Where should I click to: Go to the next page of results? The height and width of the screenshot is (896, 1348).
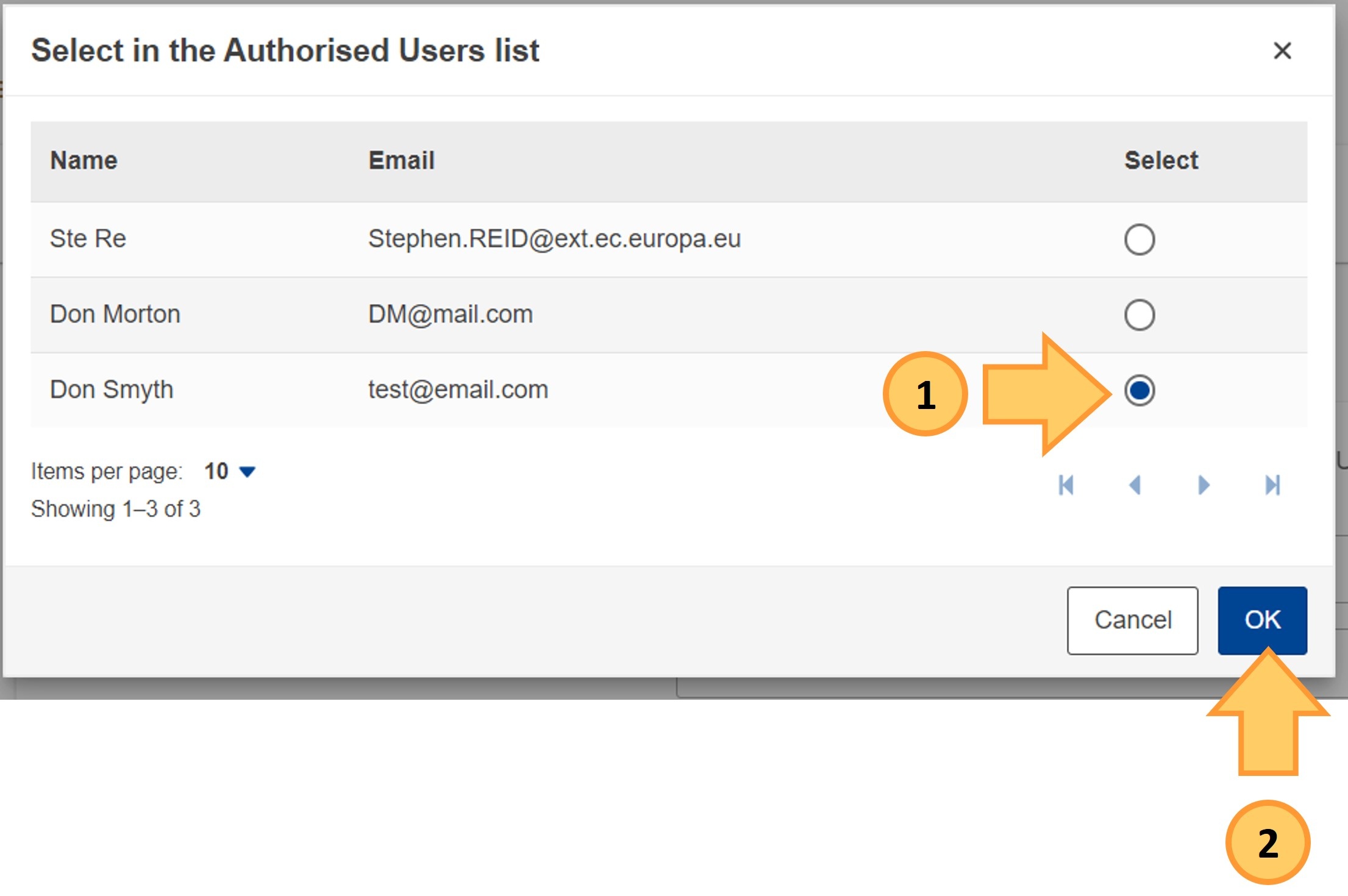click(x=1204, y=485)
